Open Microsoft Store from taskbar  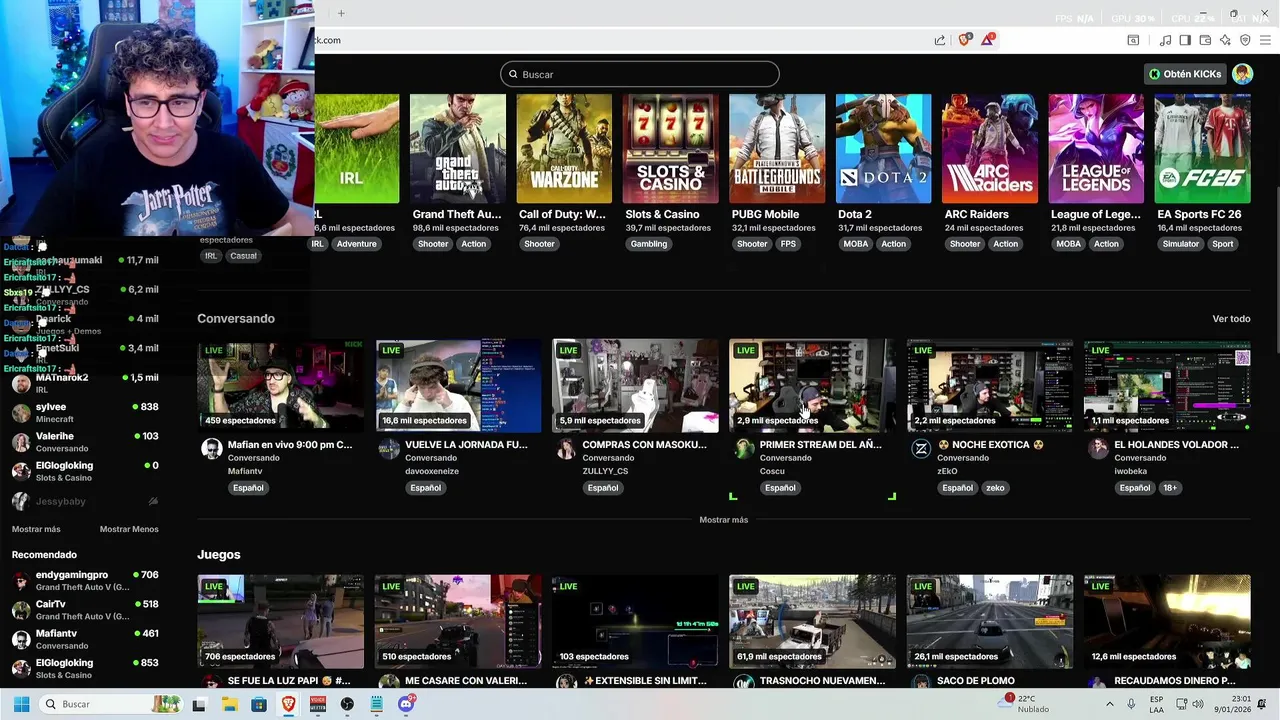[259, 704]
